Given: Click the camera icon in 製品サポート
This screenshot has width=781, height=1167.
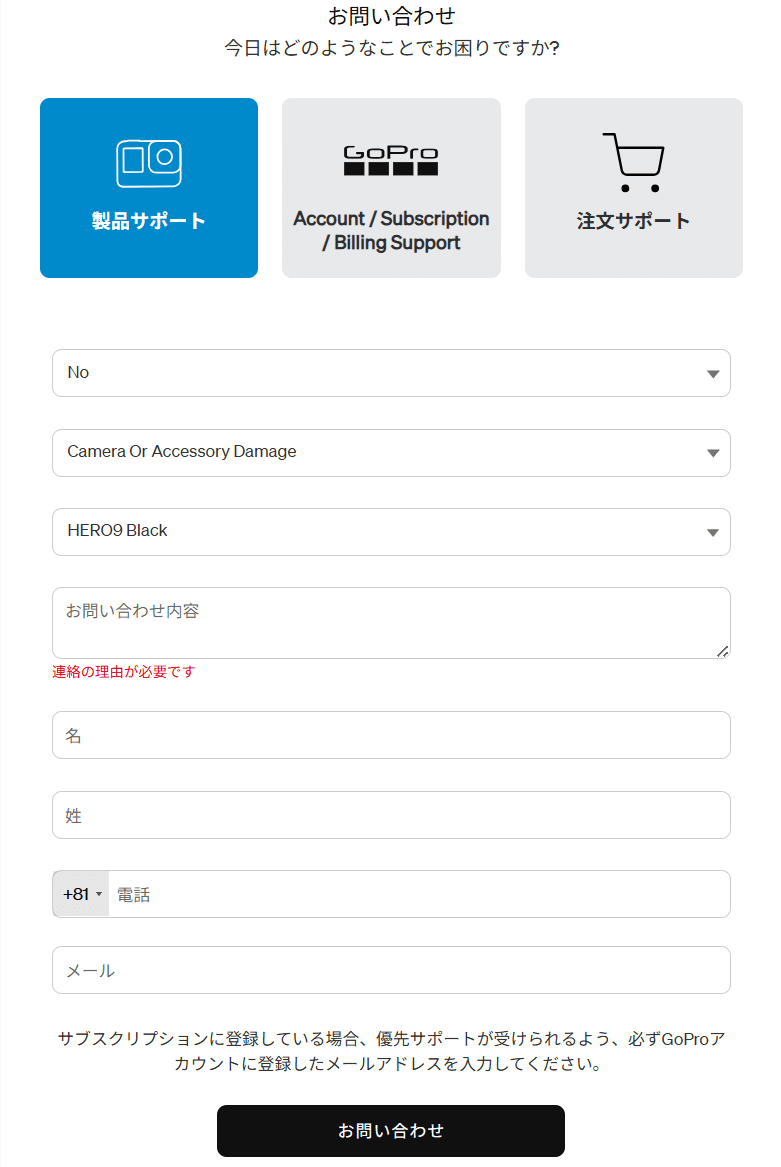Looking at the screenshot, I should [149, 163].
